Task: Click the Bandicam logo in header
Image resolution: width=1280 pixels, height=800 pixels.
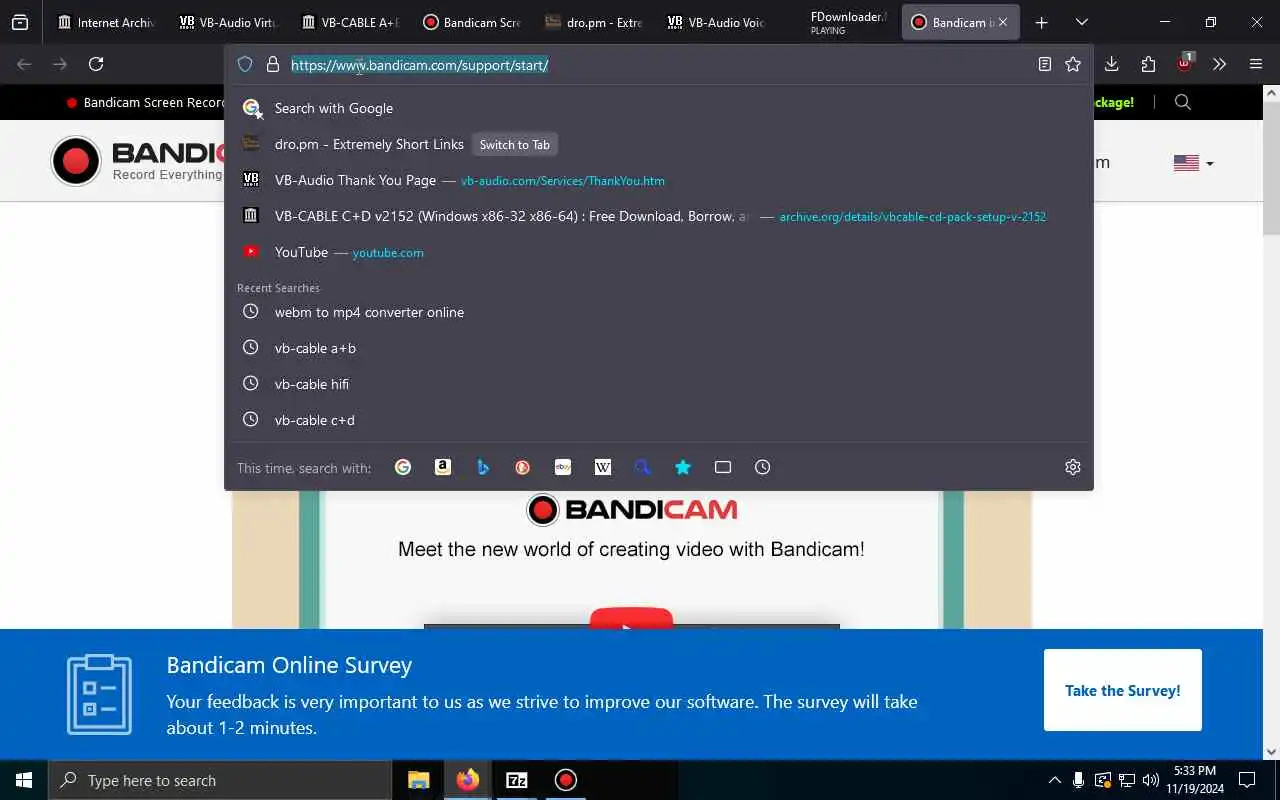Action: pyautogui.click(x=138, y=161)
